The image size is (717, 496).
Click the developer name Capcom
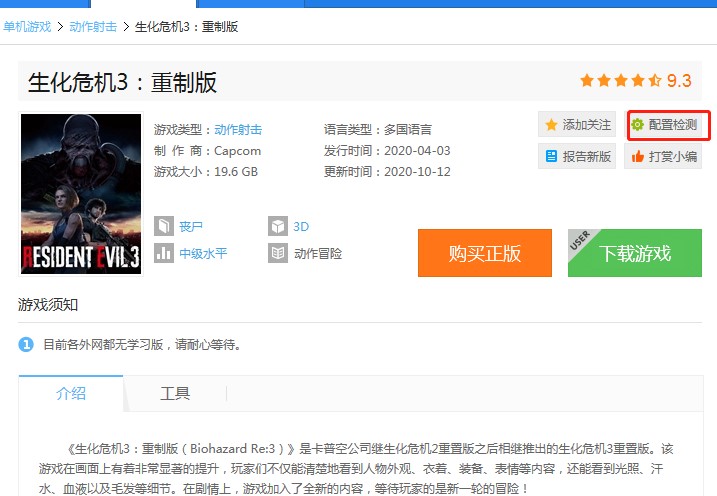pyautogui.click(x=237, y=151)
